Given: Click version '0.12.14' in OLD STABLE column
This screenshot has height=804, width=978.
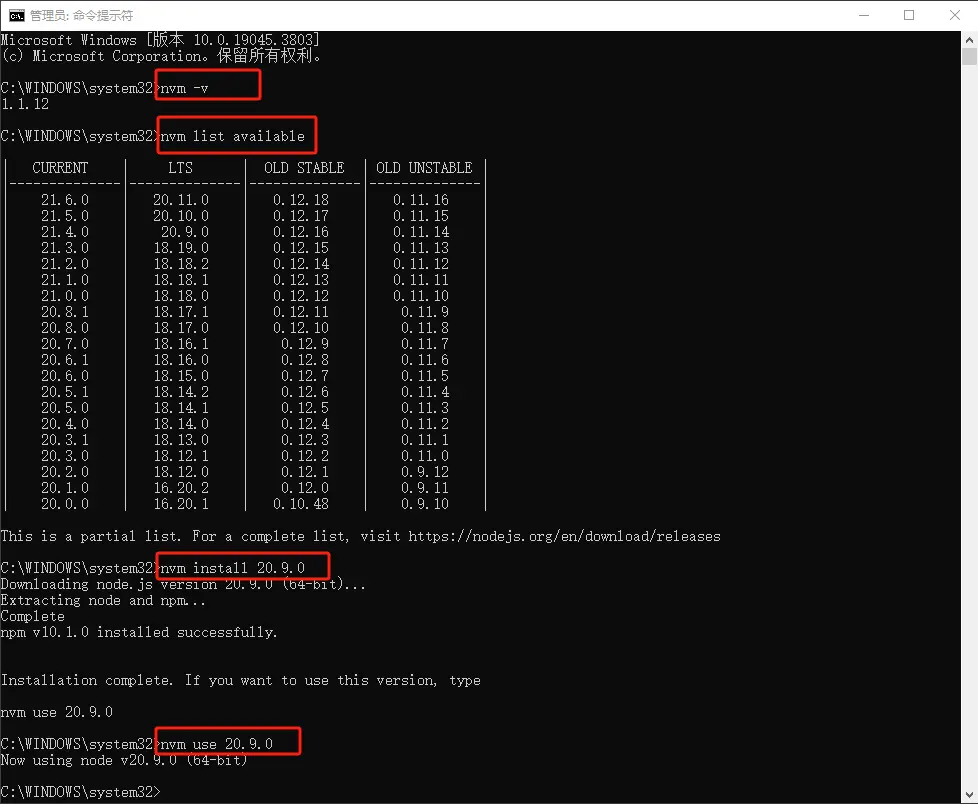Looking at the screenshot, I should click(x=301, y=264).
